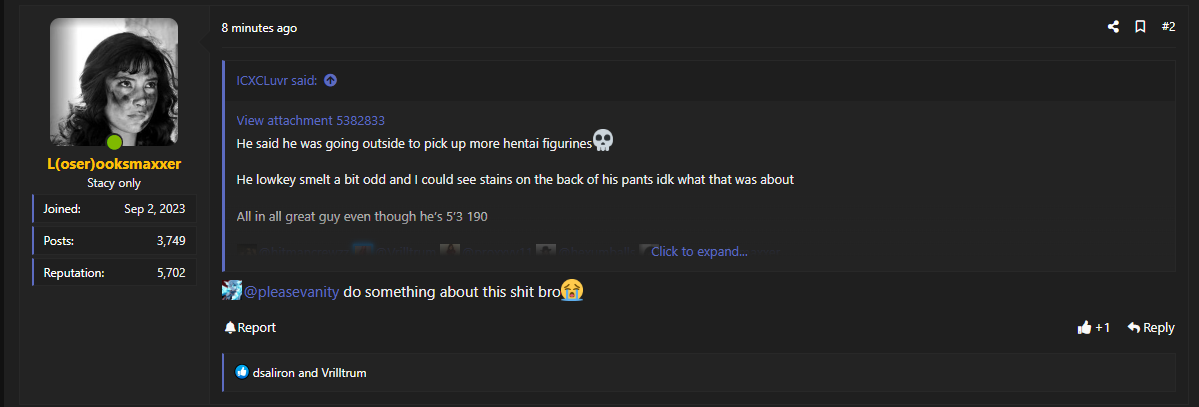Image resolution: width=1199 pixels, height=407 pixels.
Task: Click the blue like reaction icon in the reactions bar
Action: tap(242, 373)
